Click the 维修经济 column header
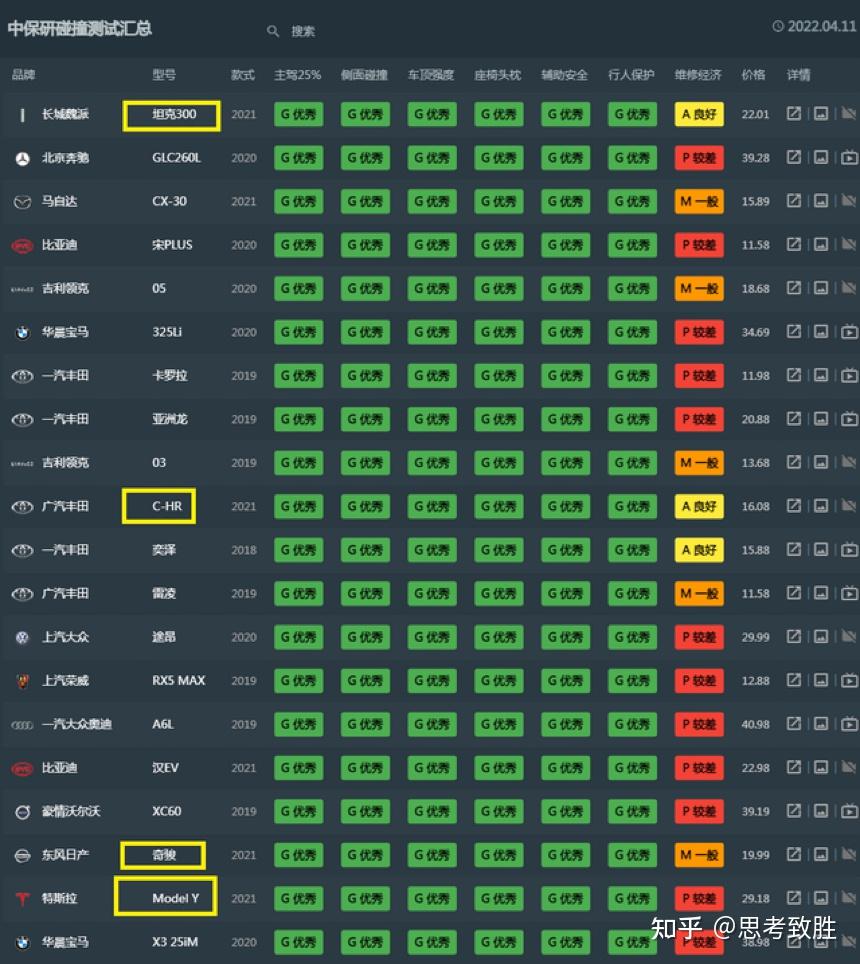Image resolution: width=860 pixels, height=964 pixels. click(698, 75)
